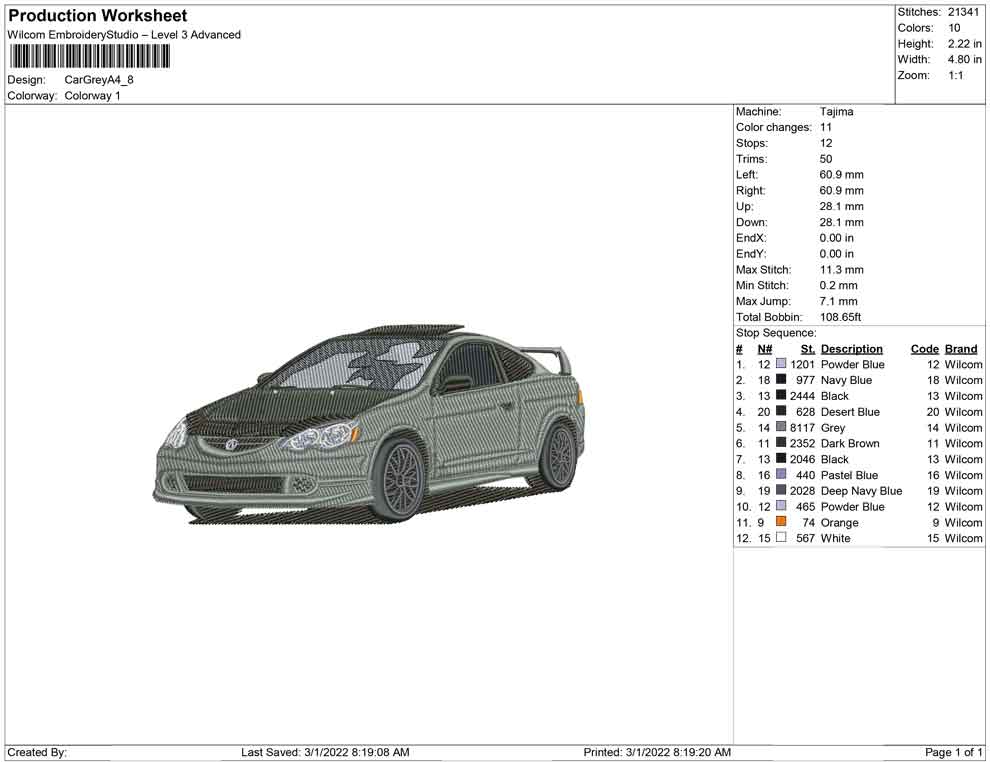Viewport: 990px width, 762px height.
Task: Select the Powder Blue swatch with 1201 stitches
Action: click(x=781, y=365)
